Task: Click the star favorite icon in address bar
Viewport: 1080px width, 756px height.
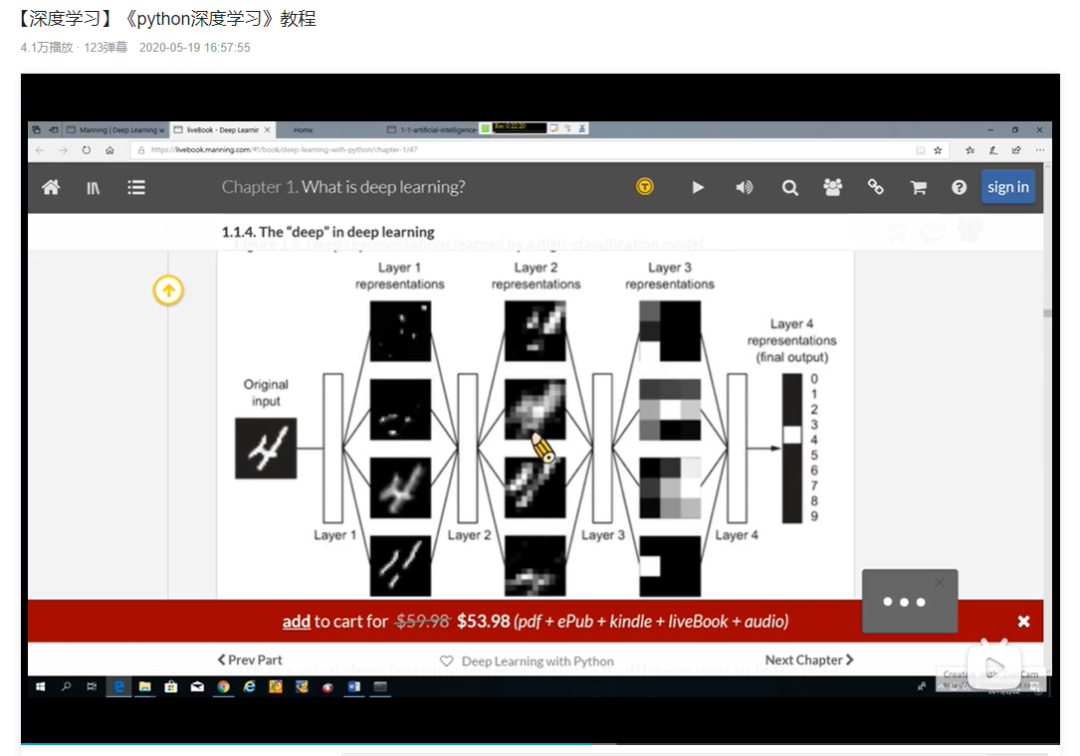Action: tap(937, 150)
